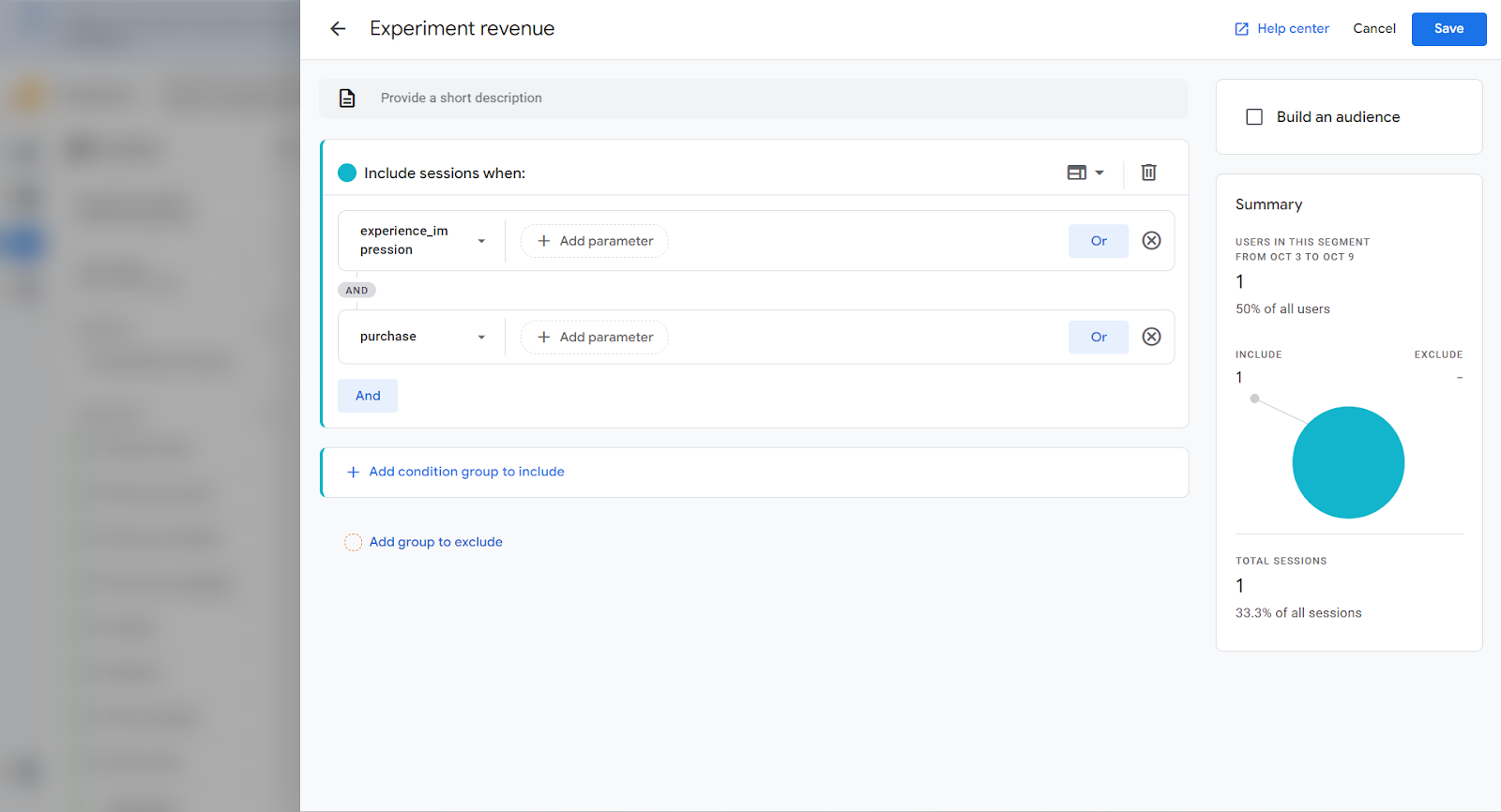Click Or on the purchase row
Image resolution: width=1501 pixels, height=812 pixels.
(1098, 338)
